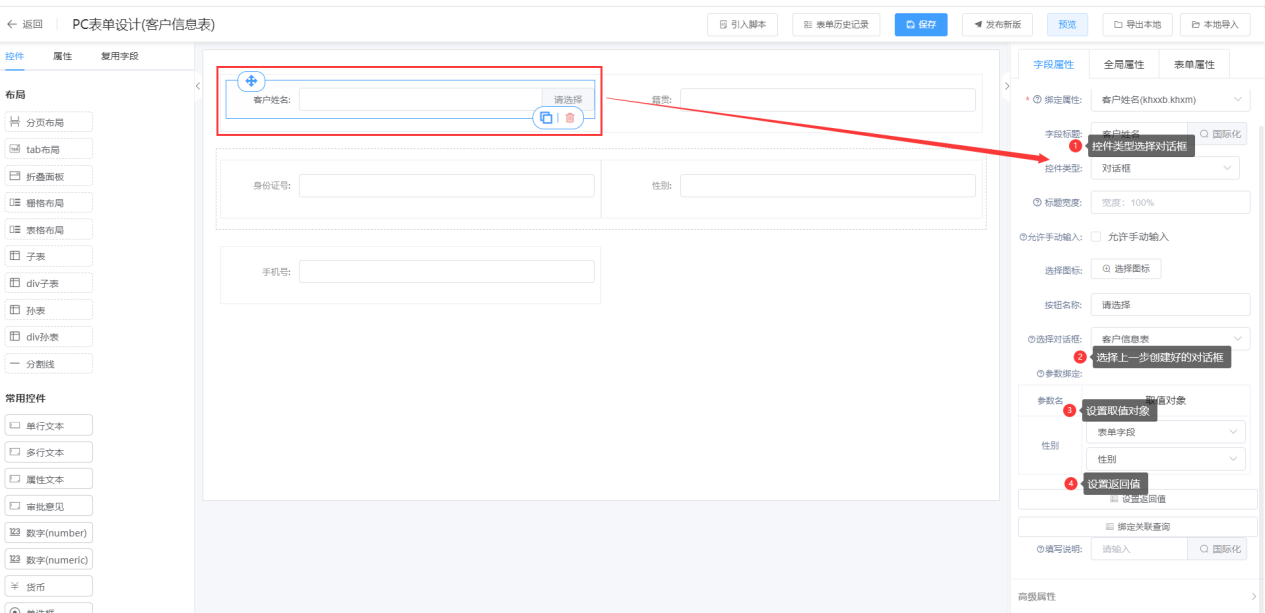Help icon next to 绑定属性
Viewport: 1265px width, 613px height.
[x=1038, y=99]
